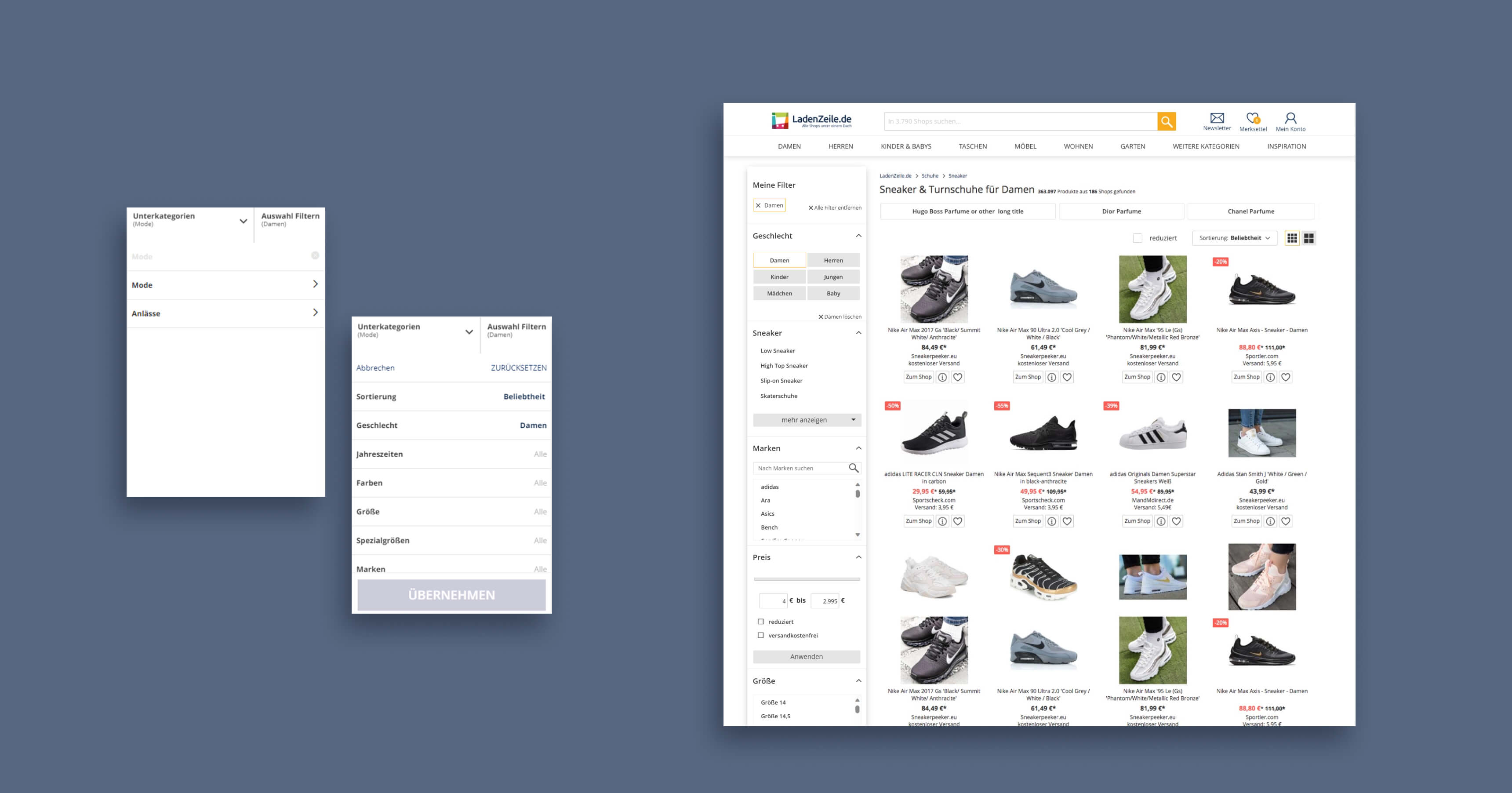
Task: Open the Merkzettel heart icon
Action: (1253, 118)
